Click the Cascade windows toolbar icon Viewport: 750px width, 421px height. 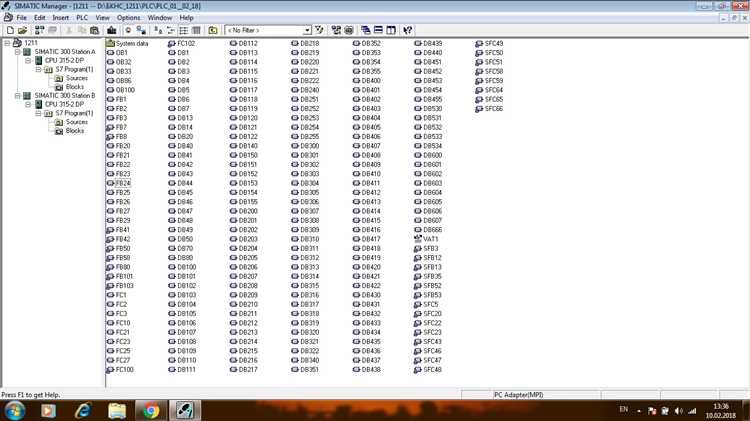(x=365, y=30)
